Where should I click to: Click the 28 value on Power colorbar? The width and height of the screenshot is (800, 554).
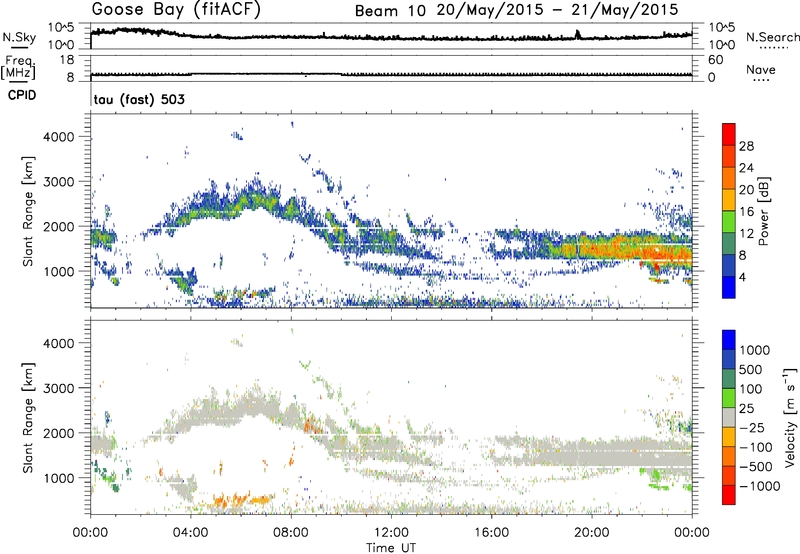click(746, 146)
